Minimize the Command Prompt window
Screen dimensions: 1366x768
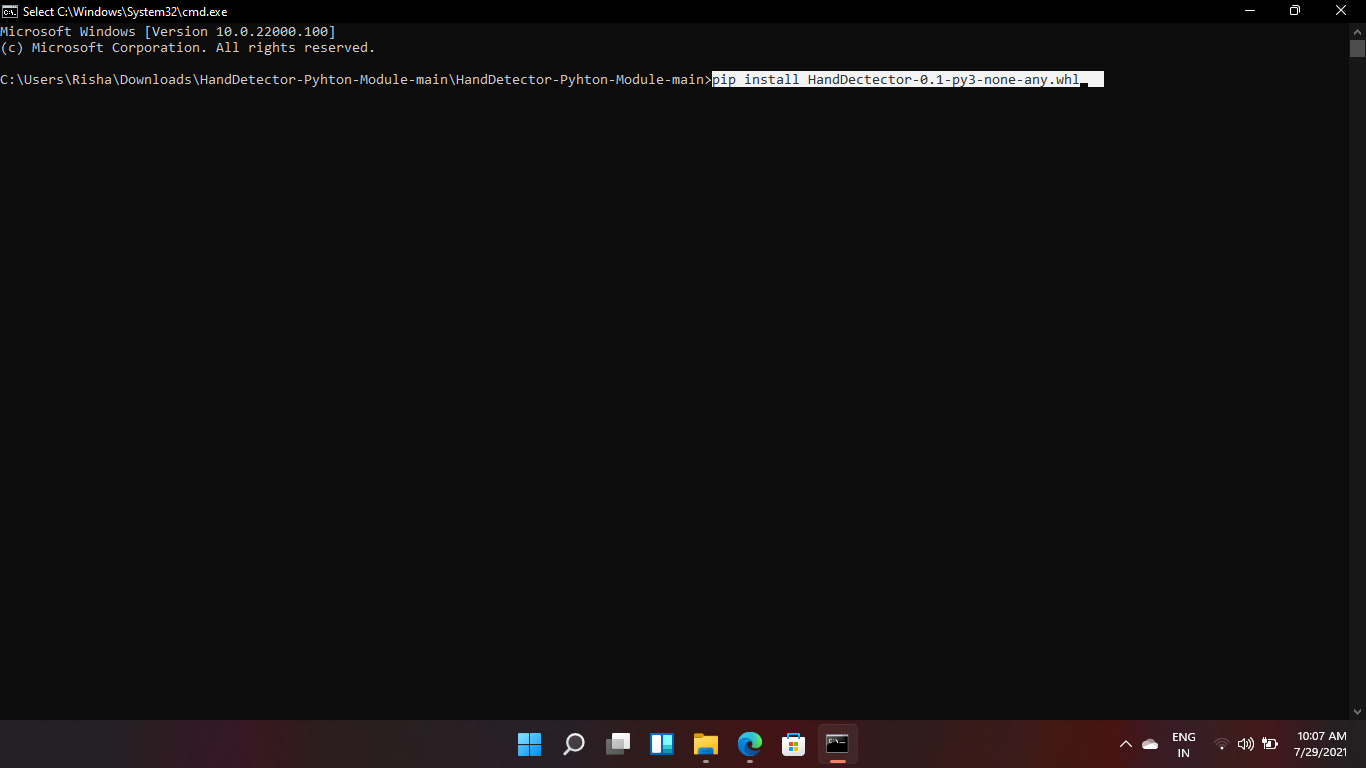tap(1251, 11)
